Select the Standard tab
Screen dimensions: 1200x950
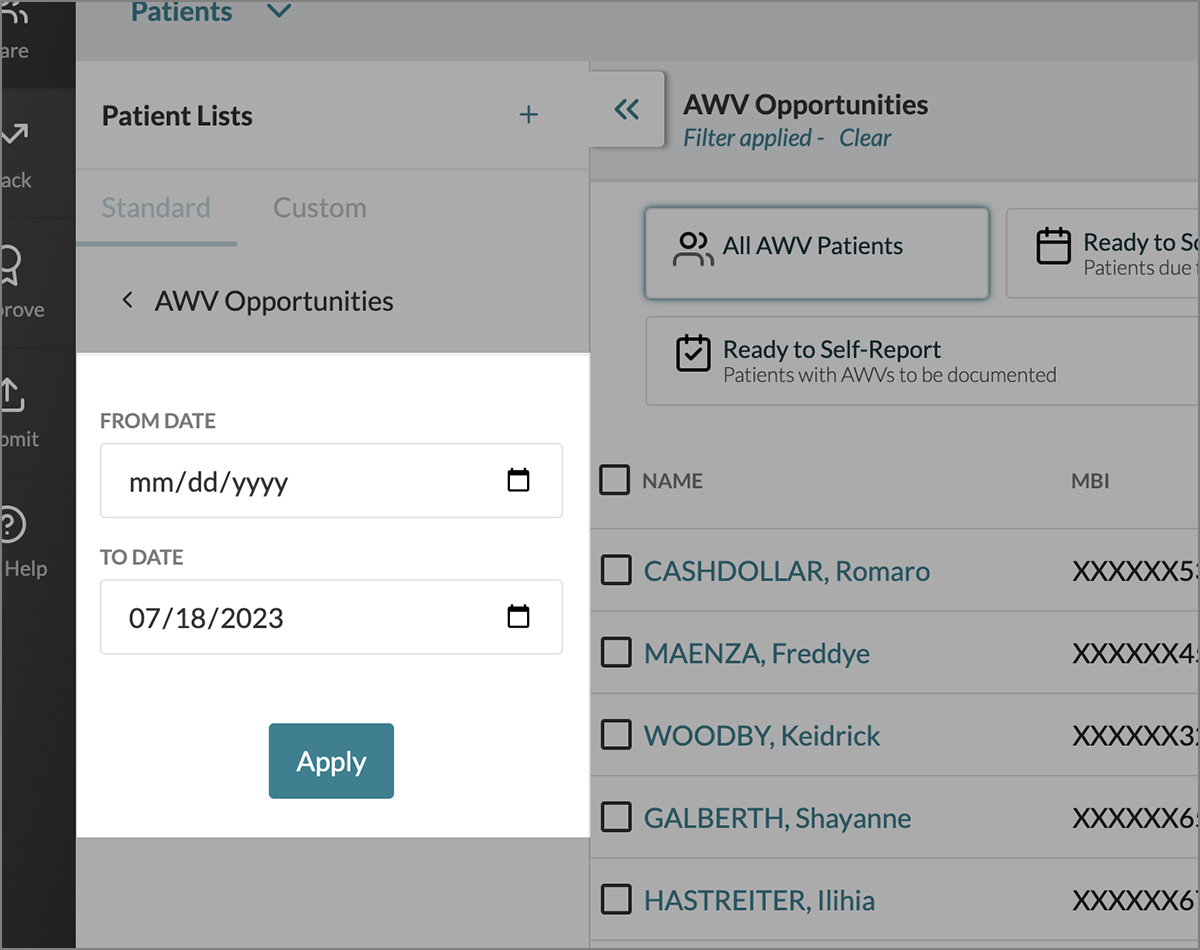[x=156, y=208]
